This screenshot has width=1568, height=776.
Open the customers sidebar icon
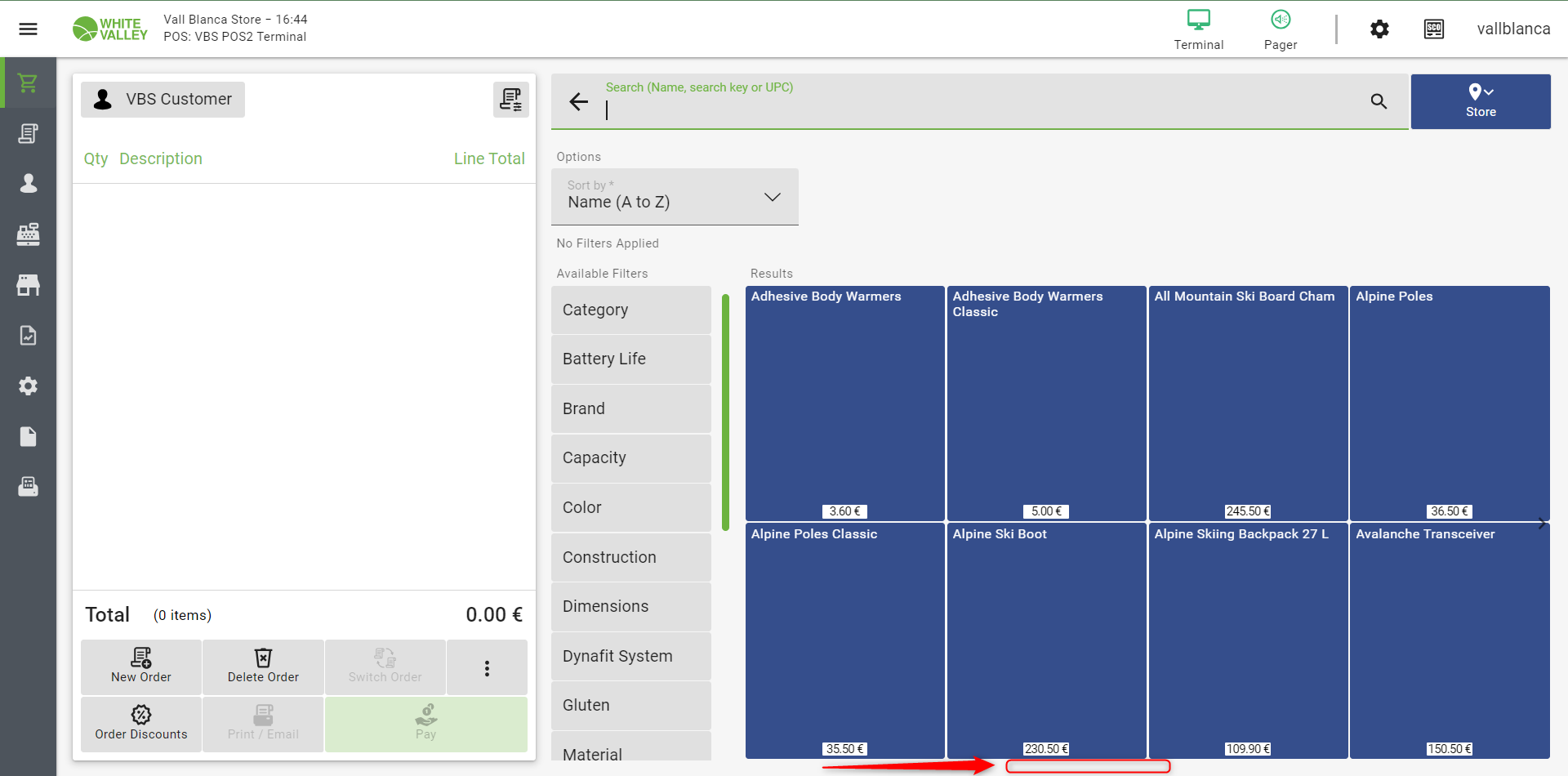coord(28,183)
